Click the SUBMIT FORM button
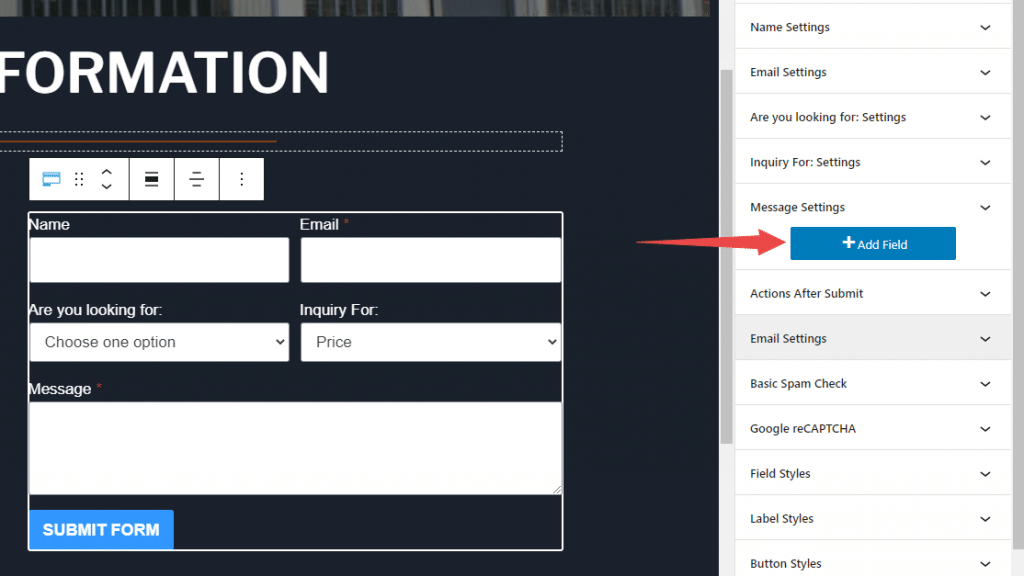Image resolution: width=1024 pixels, height=576 pixels. pyautogui.click(x=101, y=530)
